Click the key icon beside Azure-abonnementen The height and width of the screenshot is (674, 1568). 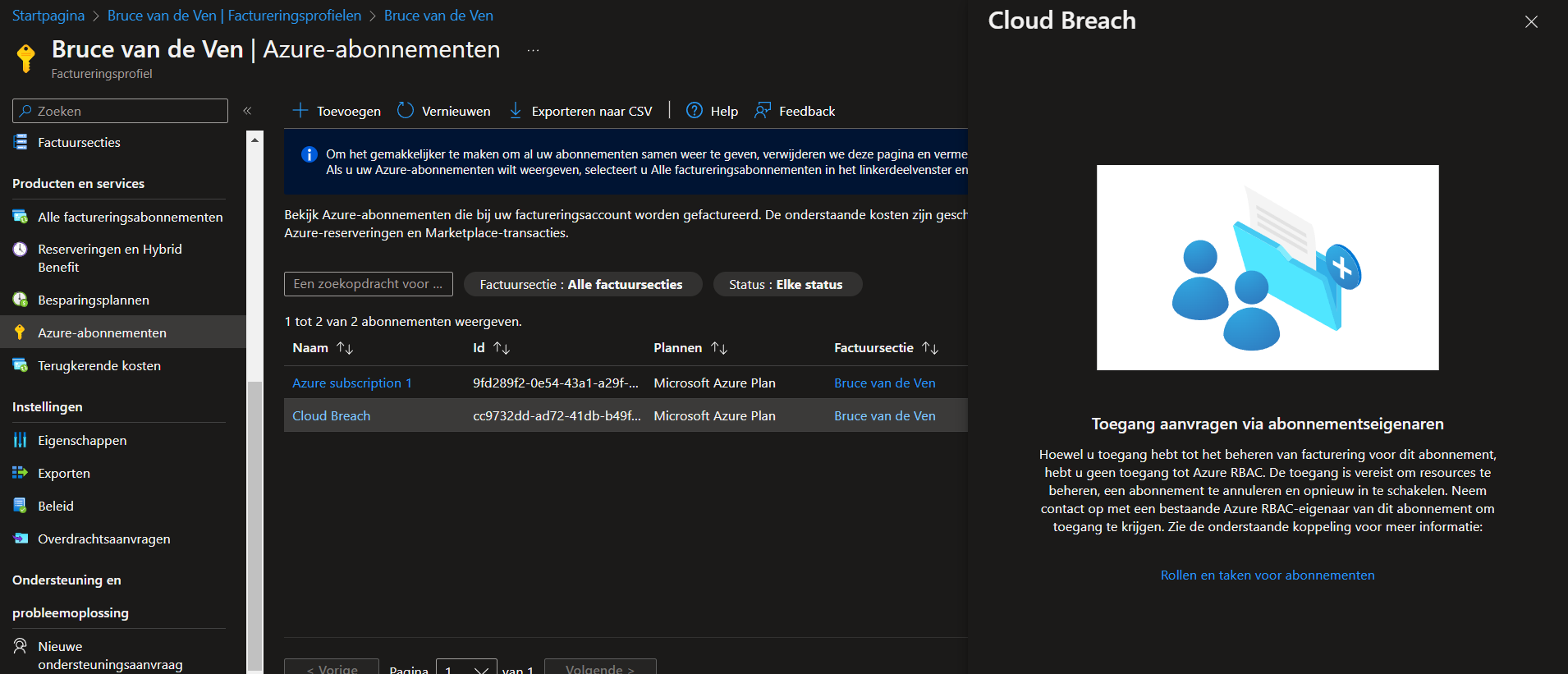coord(21,332)
